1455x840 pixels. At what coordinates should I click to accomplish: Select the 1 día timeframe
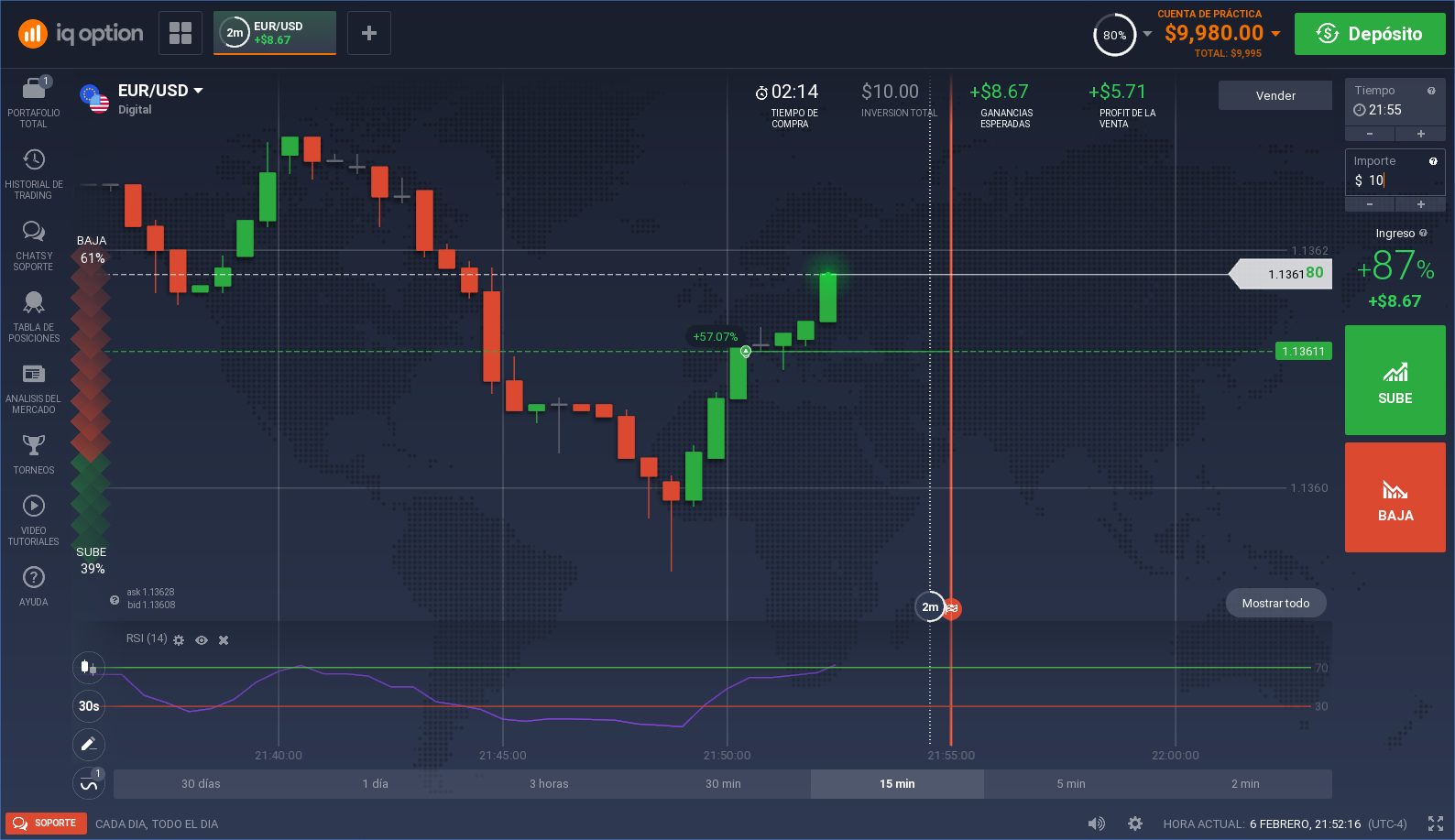tap(375, 784)
